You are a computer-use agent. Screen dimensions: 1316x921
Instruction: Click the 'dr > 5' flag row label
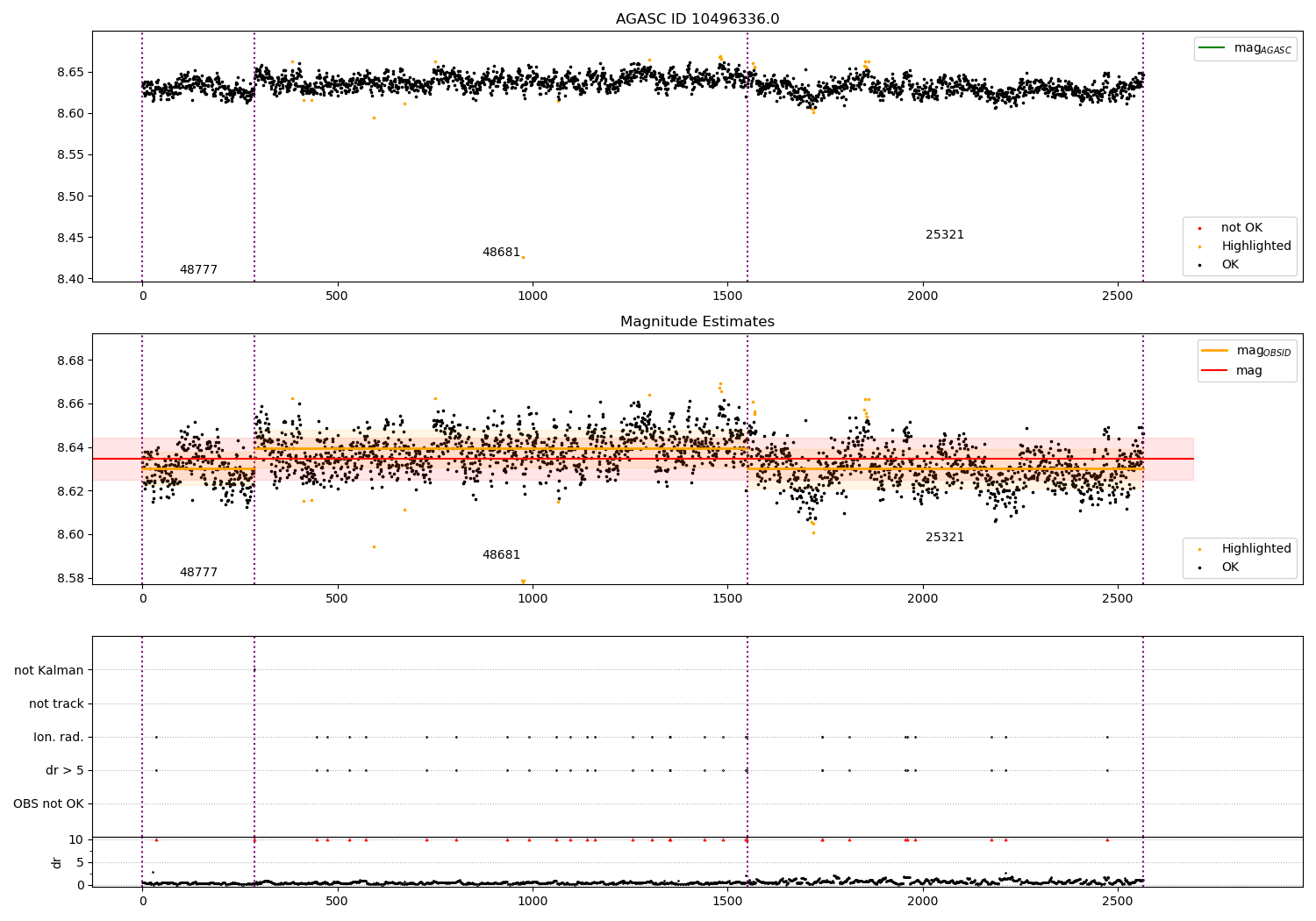pos(65,771)
